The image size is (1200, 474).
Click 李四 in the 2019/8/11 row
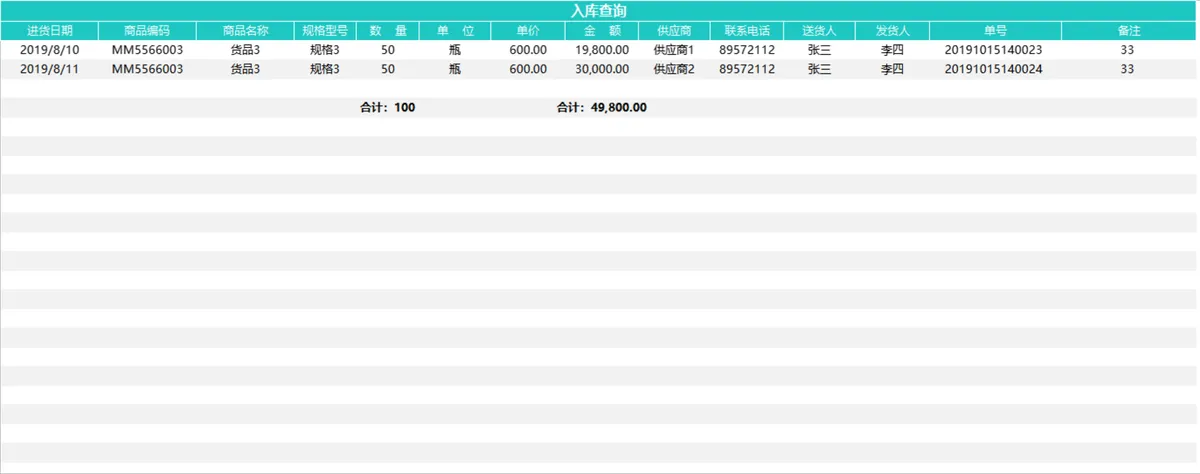click(x=892, y=69)
